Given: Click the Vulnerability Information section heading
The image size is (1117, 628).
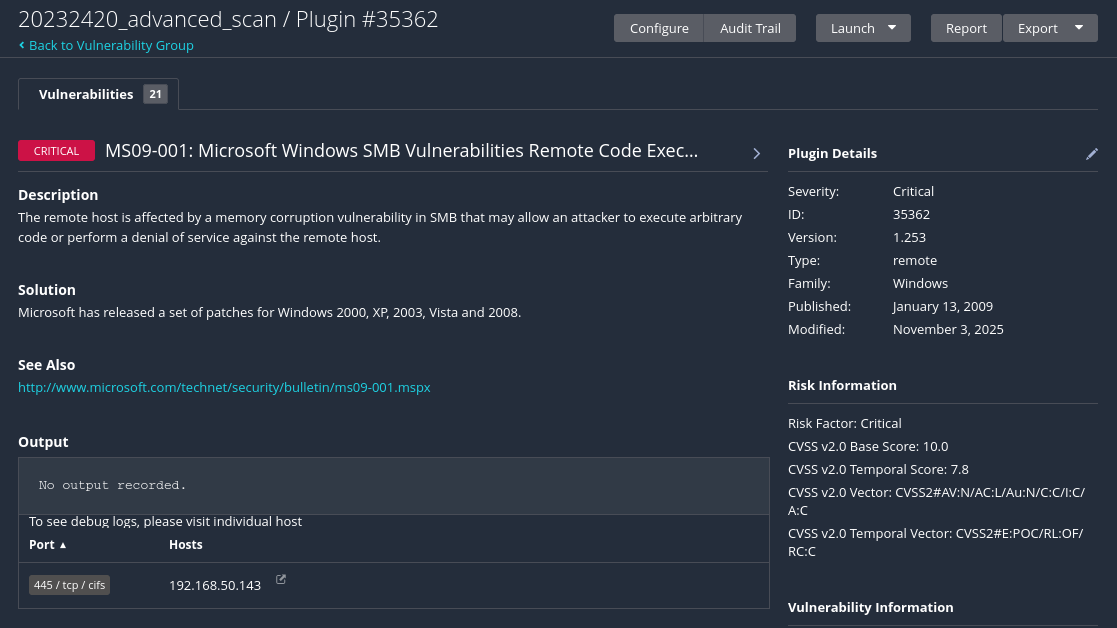Looking at the screenshot, I should [870, 607].
